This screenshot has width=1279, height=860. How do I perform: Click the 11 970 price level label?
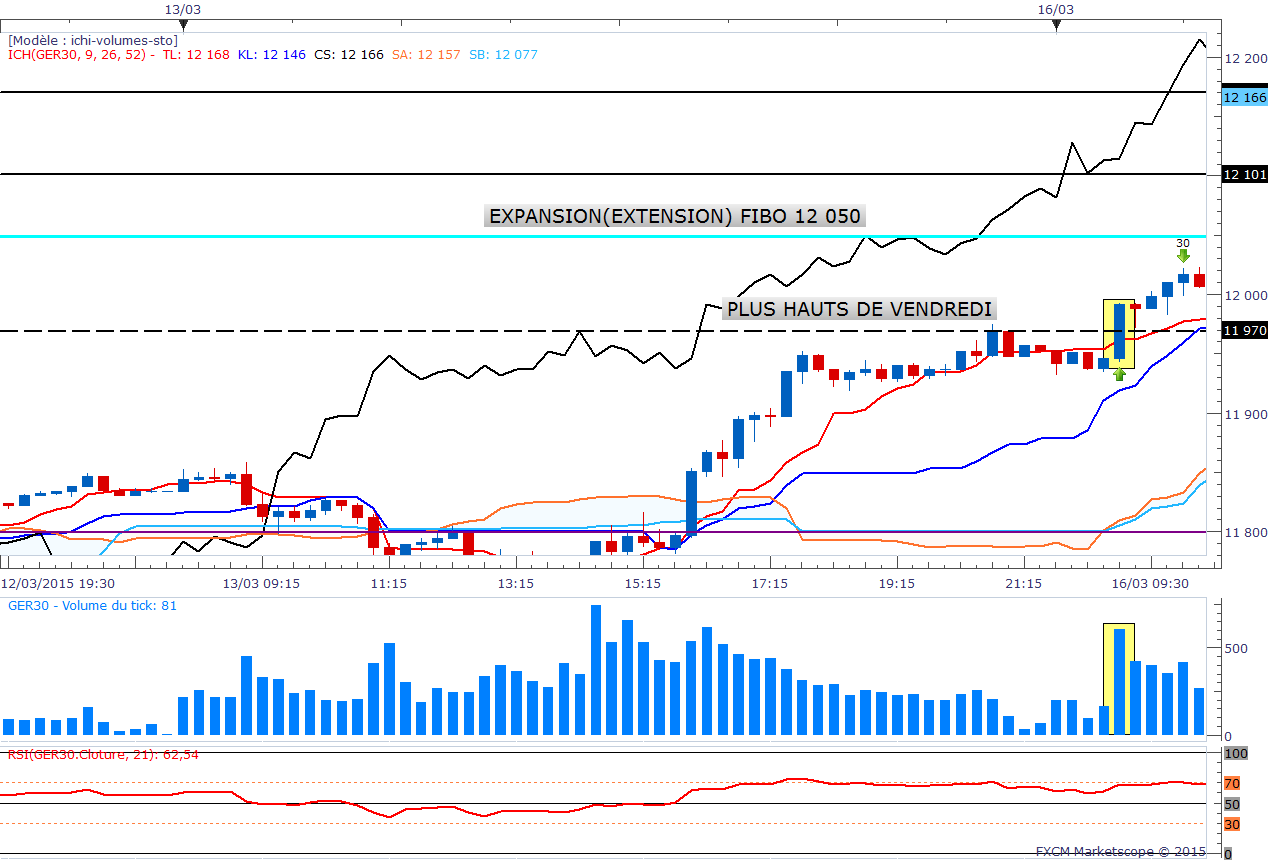pos(1245,330)
